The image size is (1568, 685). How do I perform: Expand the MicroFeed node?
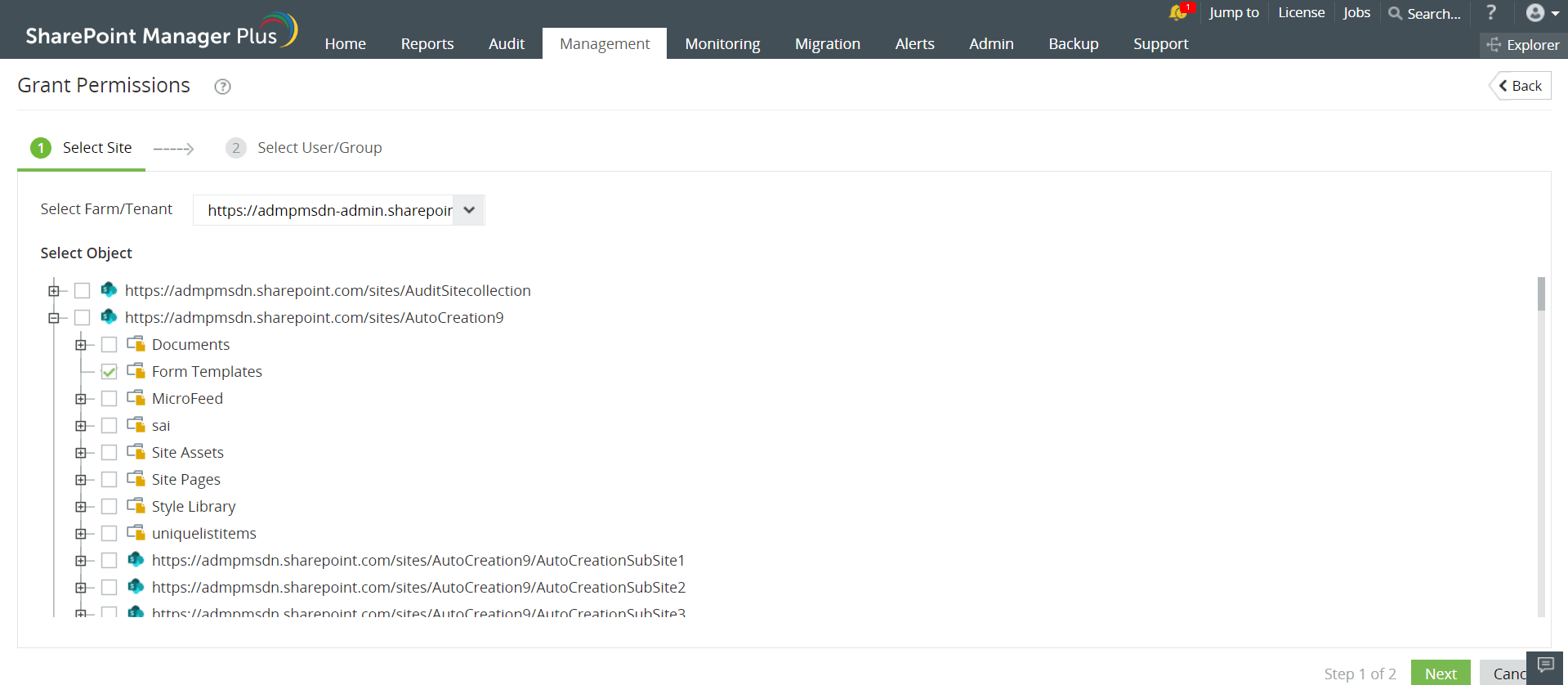tap(80, 398)
